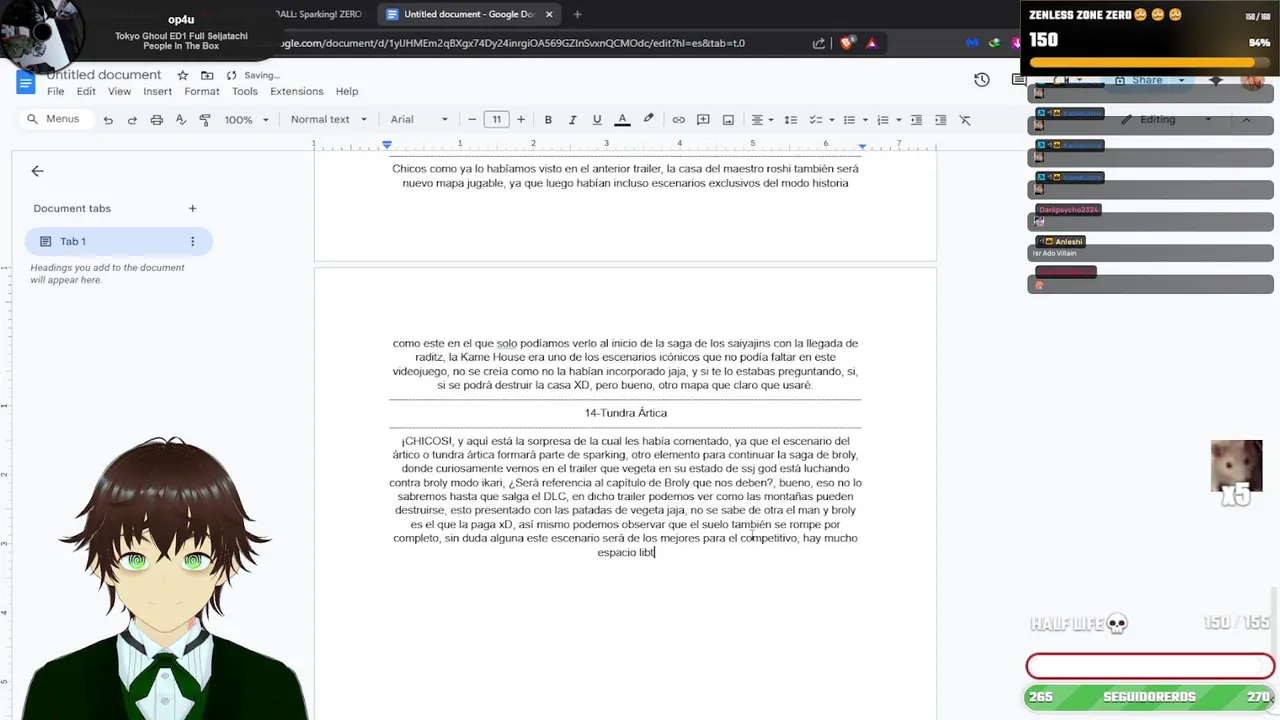1280x720 pixels.
Task: Click the Print icon in toolbar
Action: [x=156, y=120]
